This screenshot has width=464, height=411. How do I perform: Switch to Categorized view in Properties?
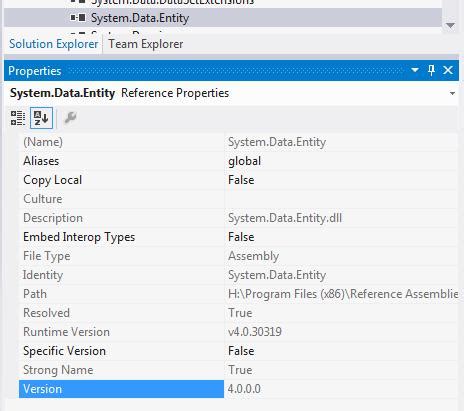pos(17,118)
